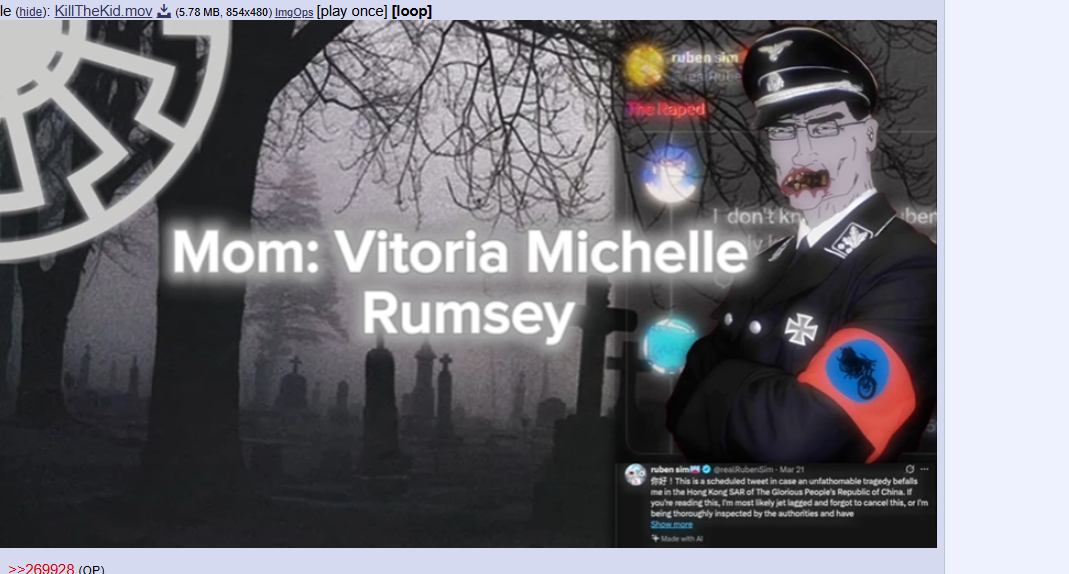1069x574 pixels.
Task: Click the yellow-orange chat avatar at top
Action: [x=643, y=65]
